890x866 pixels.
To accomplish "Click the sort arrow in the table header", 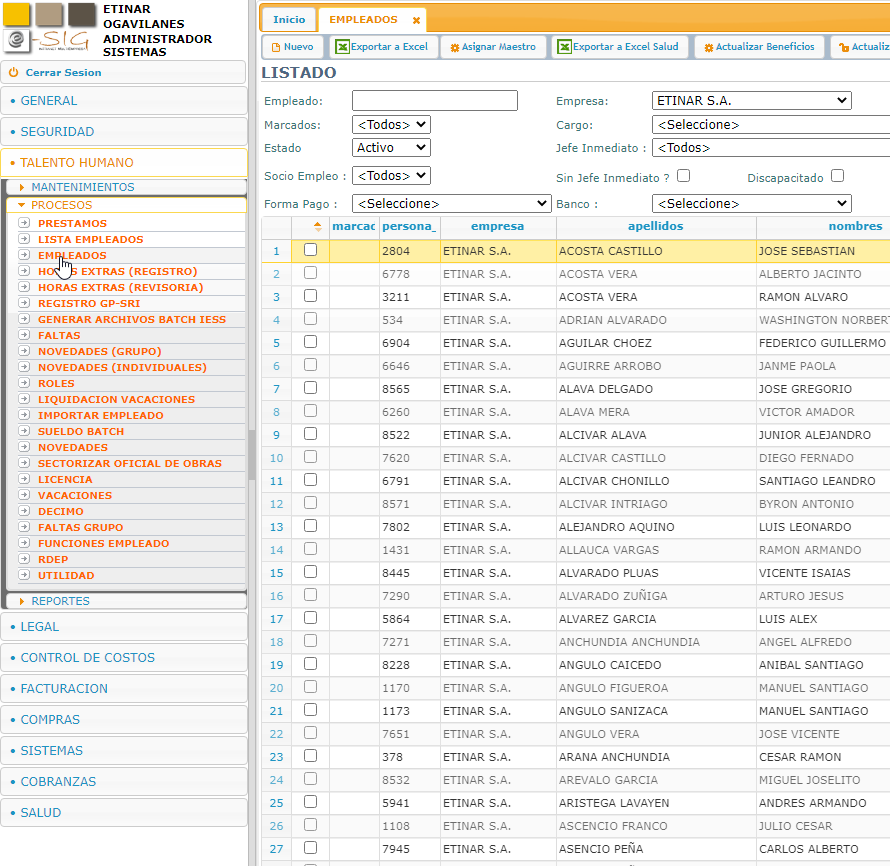I will (x=318, y=226).
